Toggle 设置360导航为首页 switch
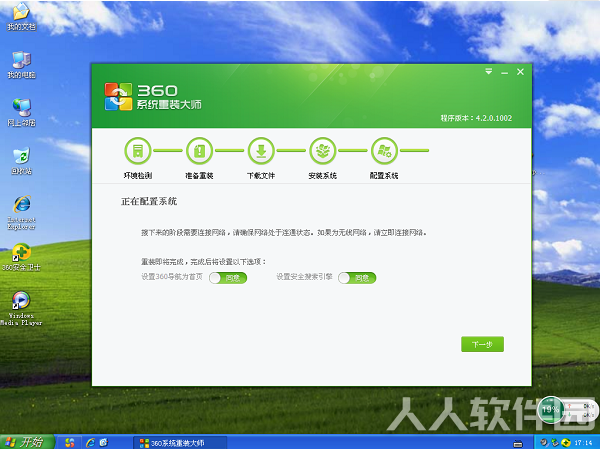 (x=228, y=278)
